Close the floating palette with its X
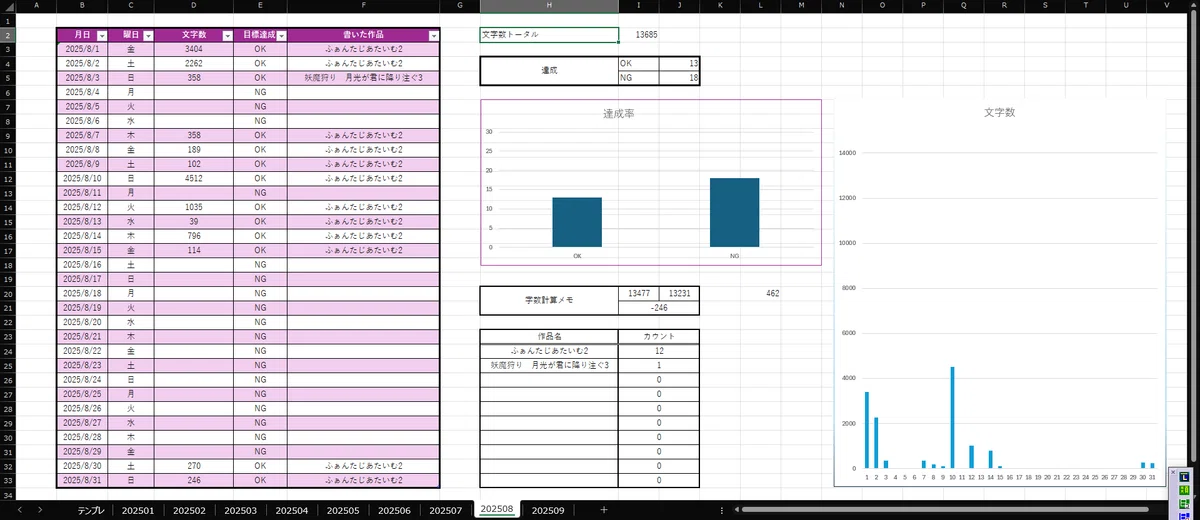The height and width of the screenshot is (520, 1200). point(1173,472)
